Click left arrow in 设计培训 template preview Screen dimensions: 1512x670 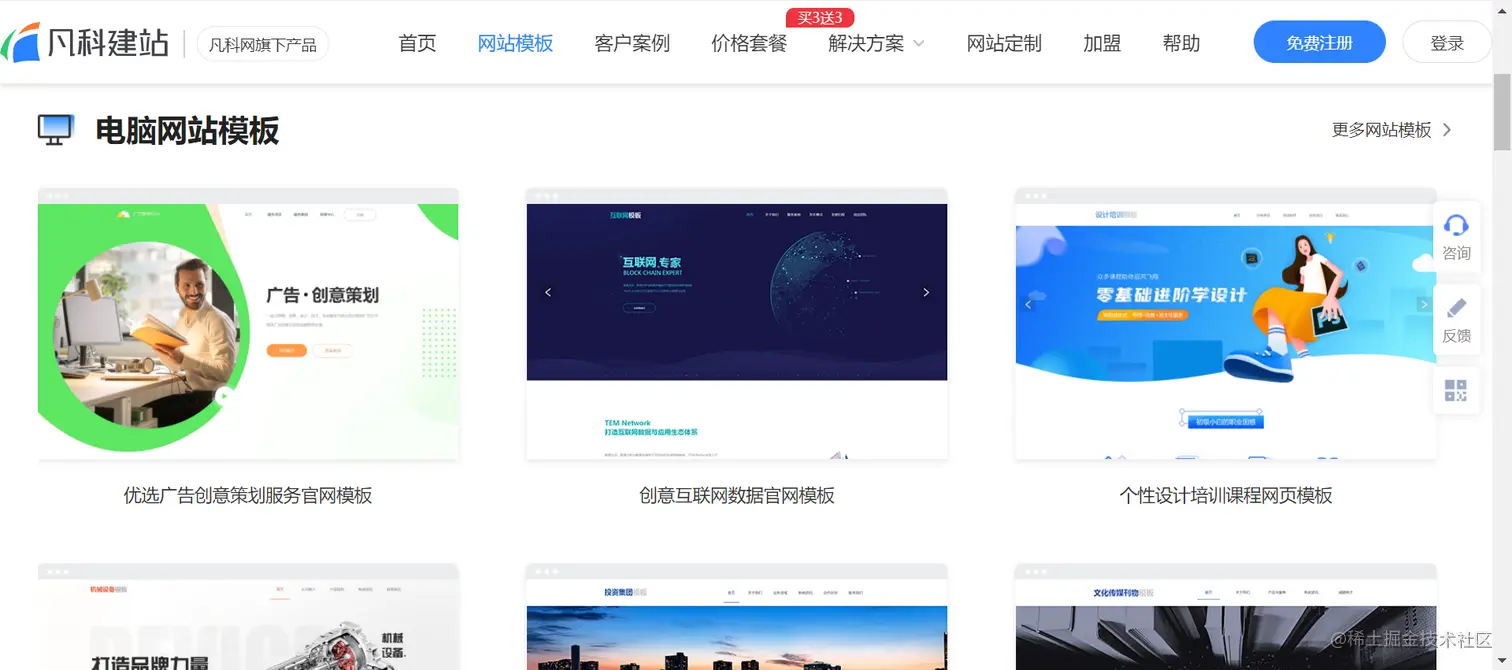click(1028, 304)
